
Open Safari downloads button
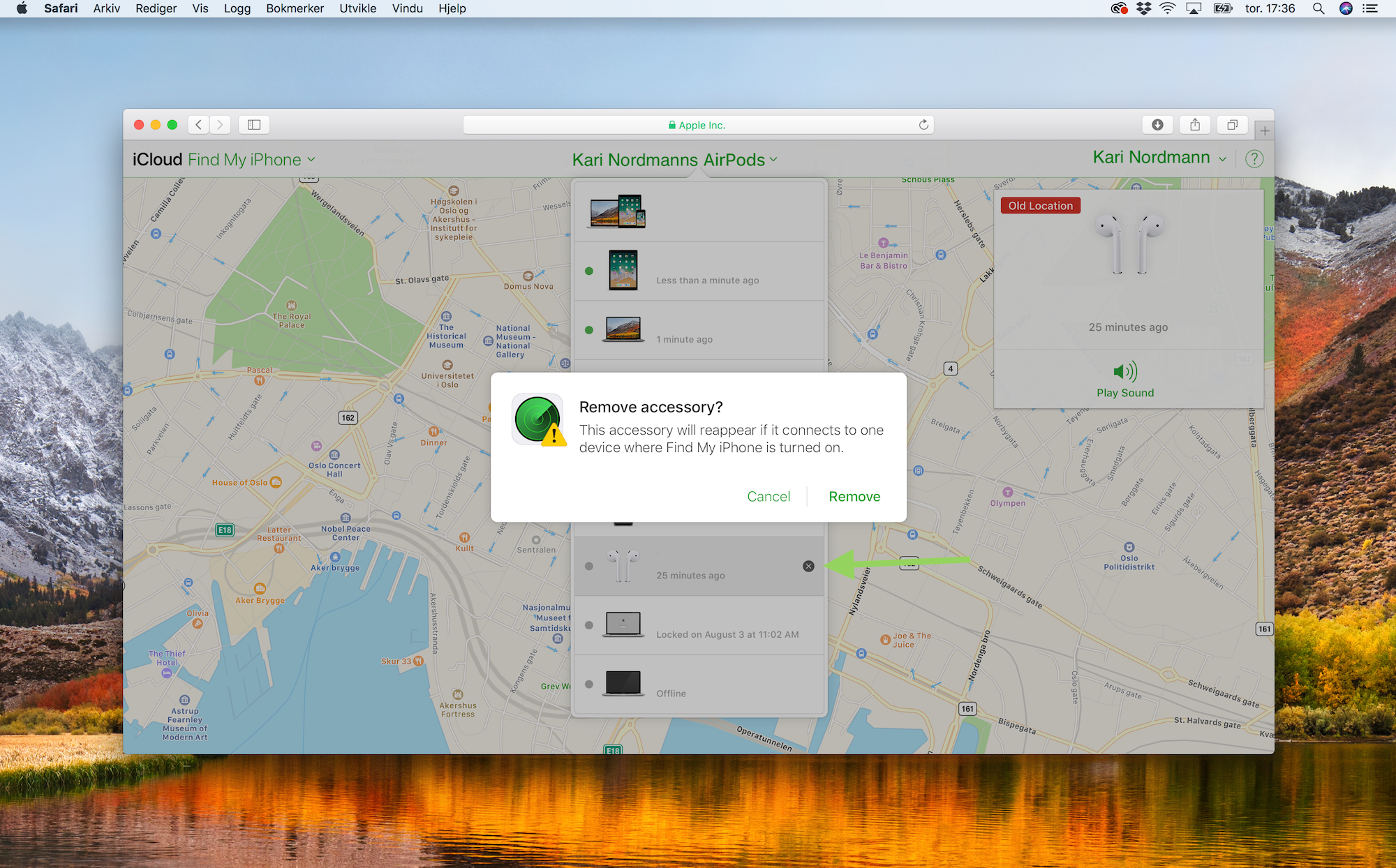pyautogui.click(x=1157, y=125)
